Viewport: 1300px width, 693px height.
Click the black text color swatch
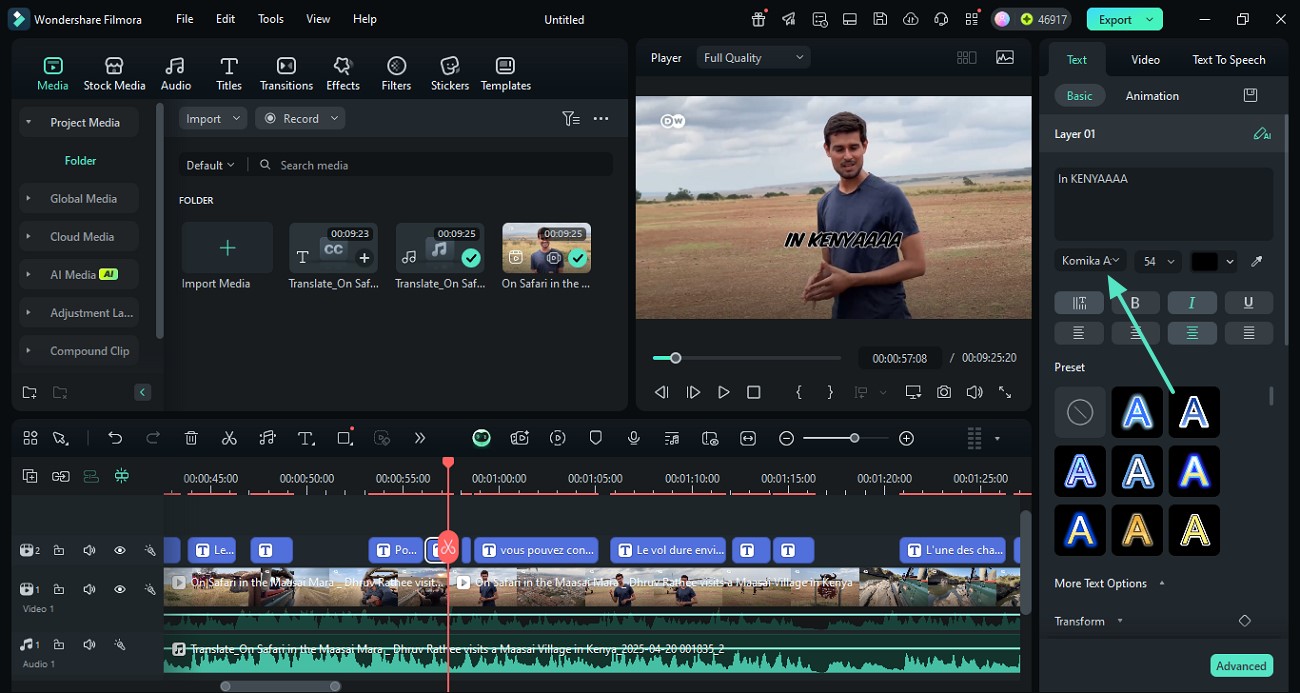[x=1205, y=261]
